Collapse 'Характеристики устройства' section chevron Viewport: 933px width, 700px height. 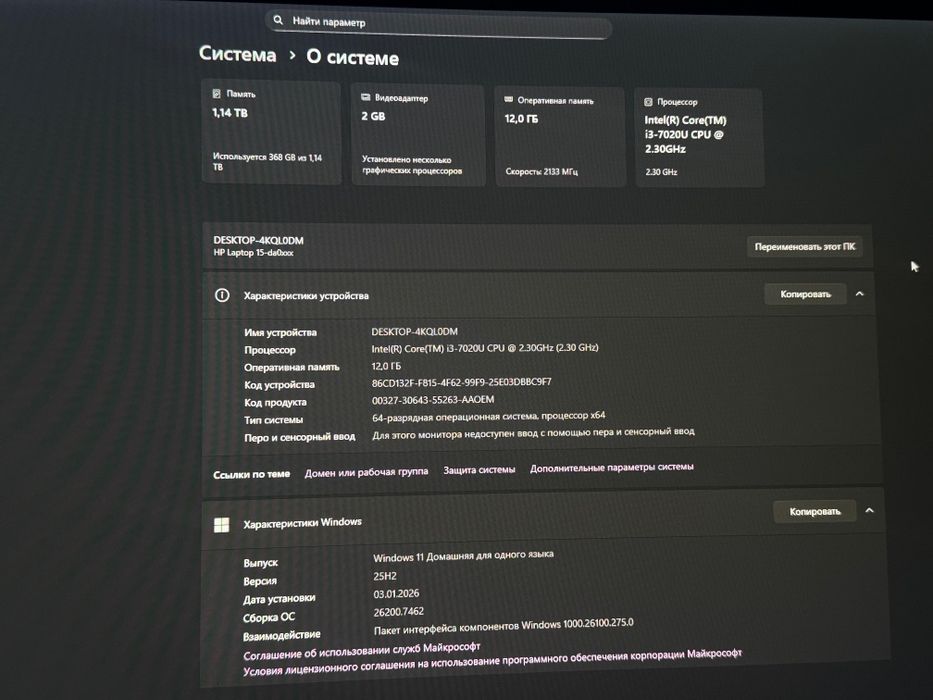click(859, 293)
